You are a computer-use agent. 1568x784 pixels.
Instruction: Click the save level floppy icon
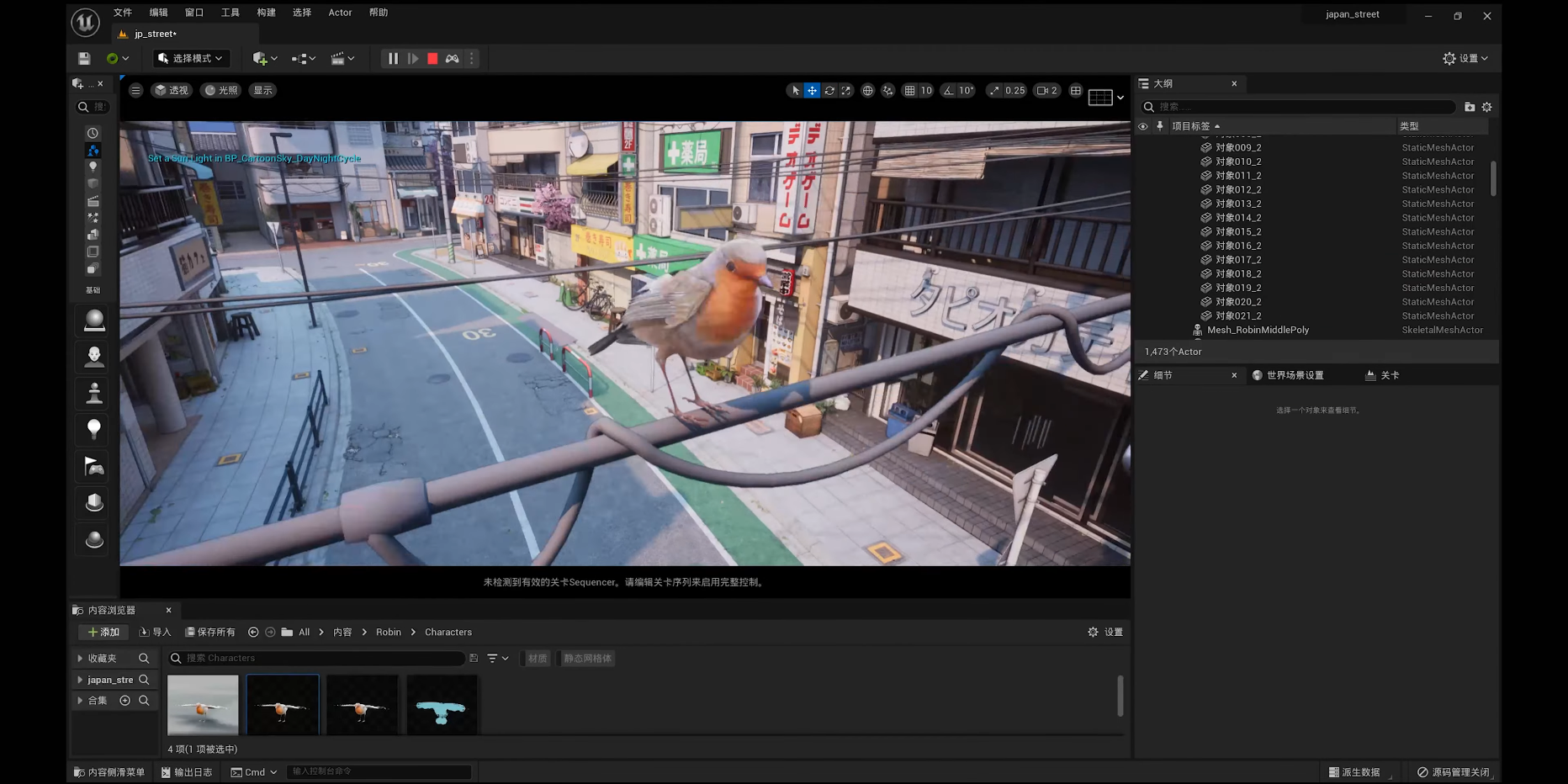click(x=84, y=59)
